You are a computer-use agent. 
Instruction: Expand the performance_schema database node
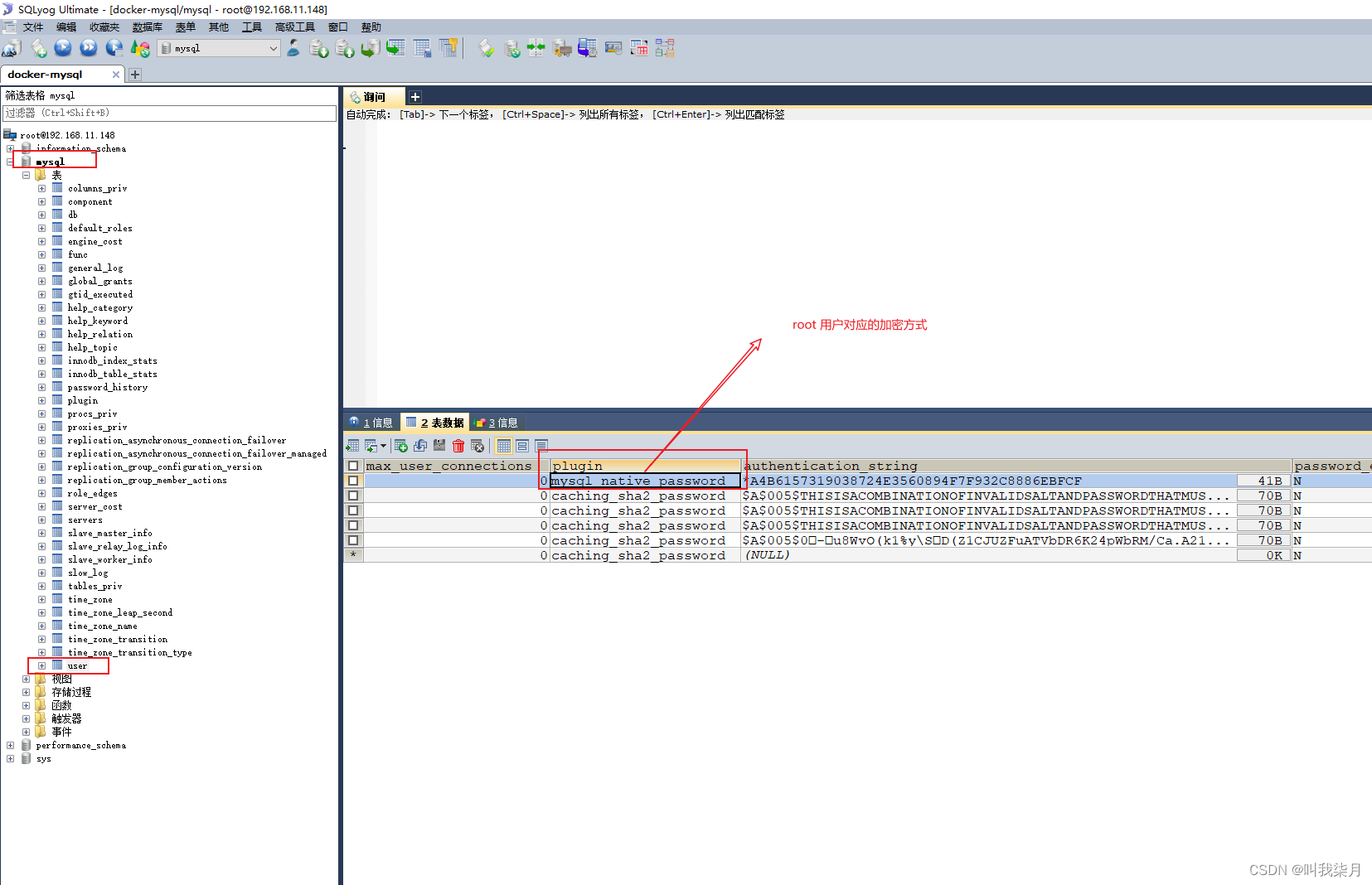pos(10,745)
